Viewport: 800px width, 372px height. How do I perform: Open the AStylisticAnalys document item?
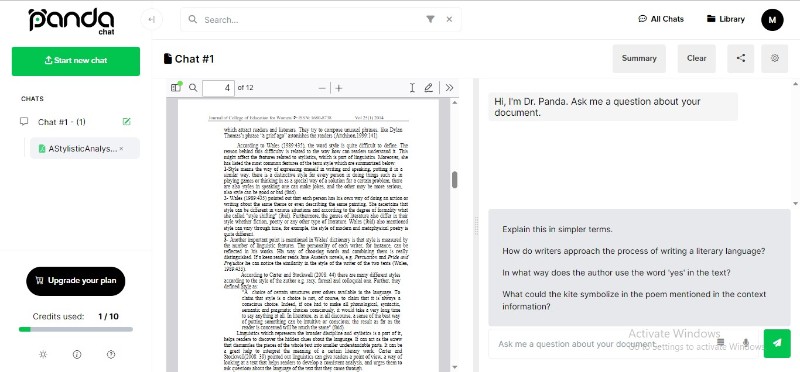coord(82,148)
